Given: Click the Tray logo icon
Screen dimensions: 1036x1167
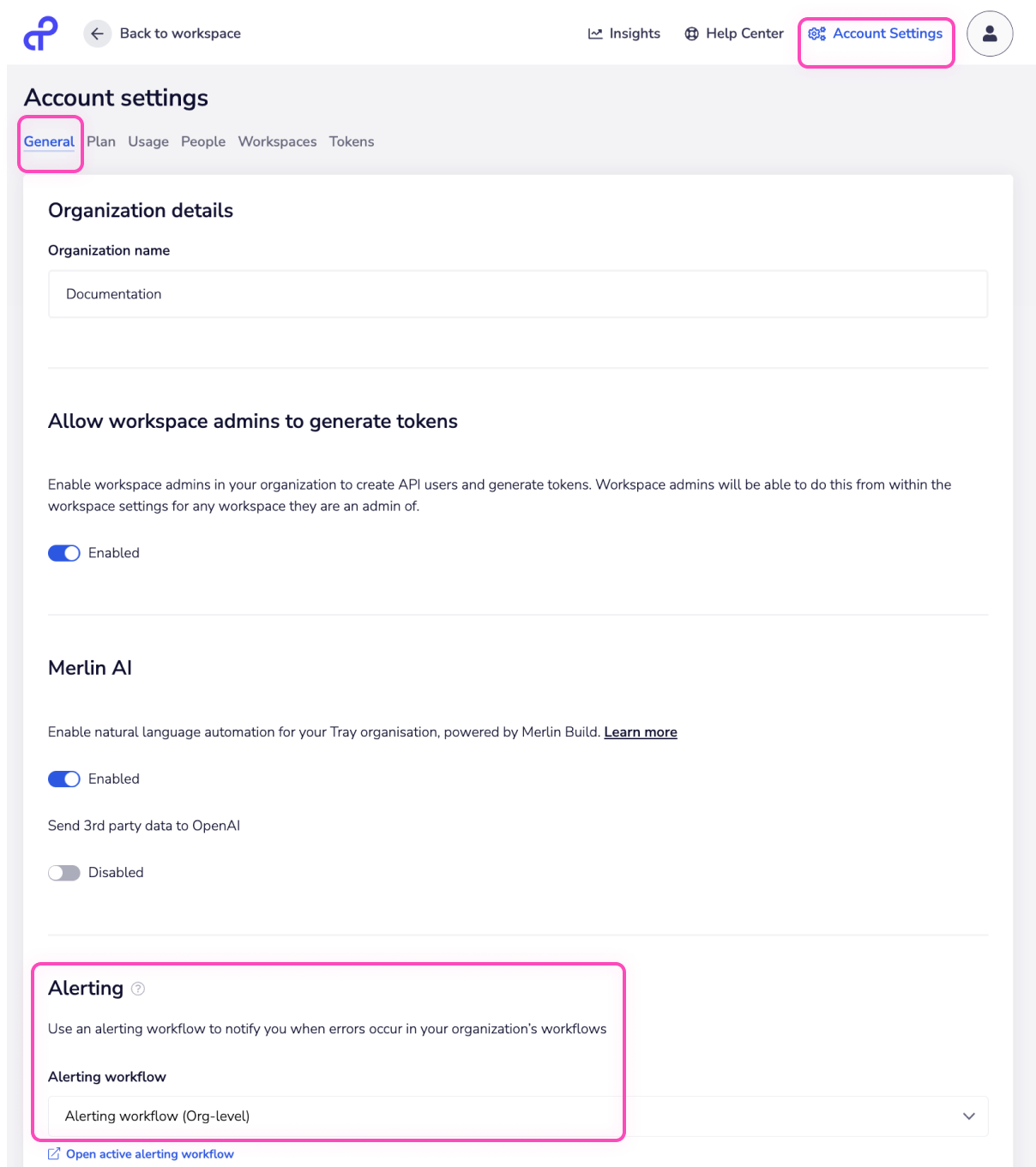Looking at the screenshot, I should point(40,34).
